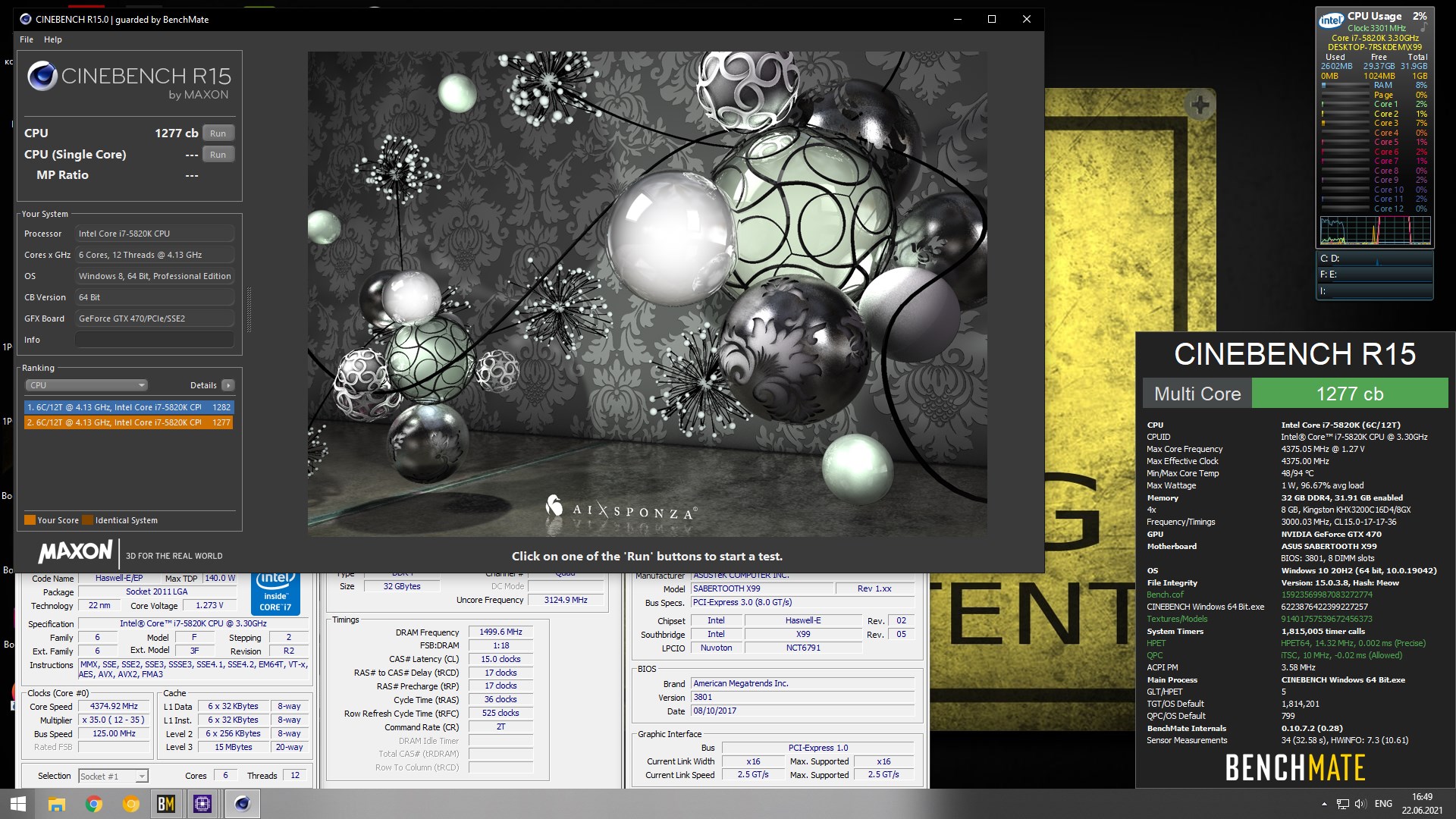Open the CPU ranking type dropdown
This screenshot has height=819, width=1456.
point(86,385)
